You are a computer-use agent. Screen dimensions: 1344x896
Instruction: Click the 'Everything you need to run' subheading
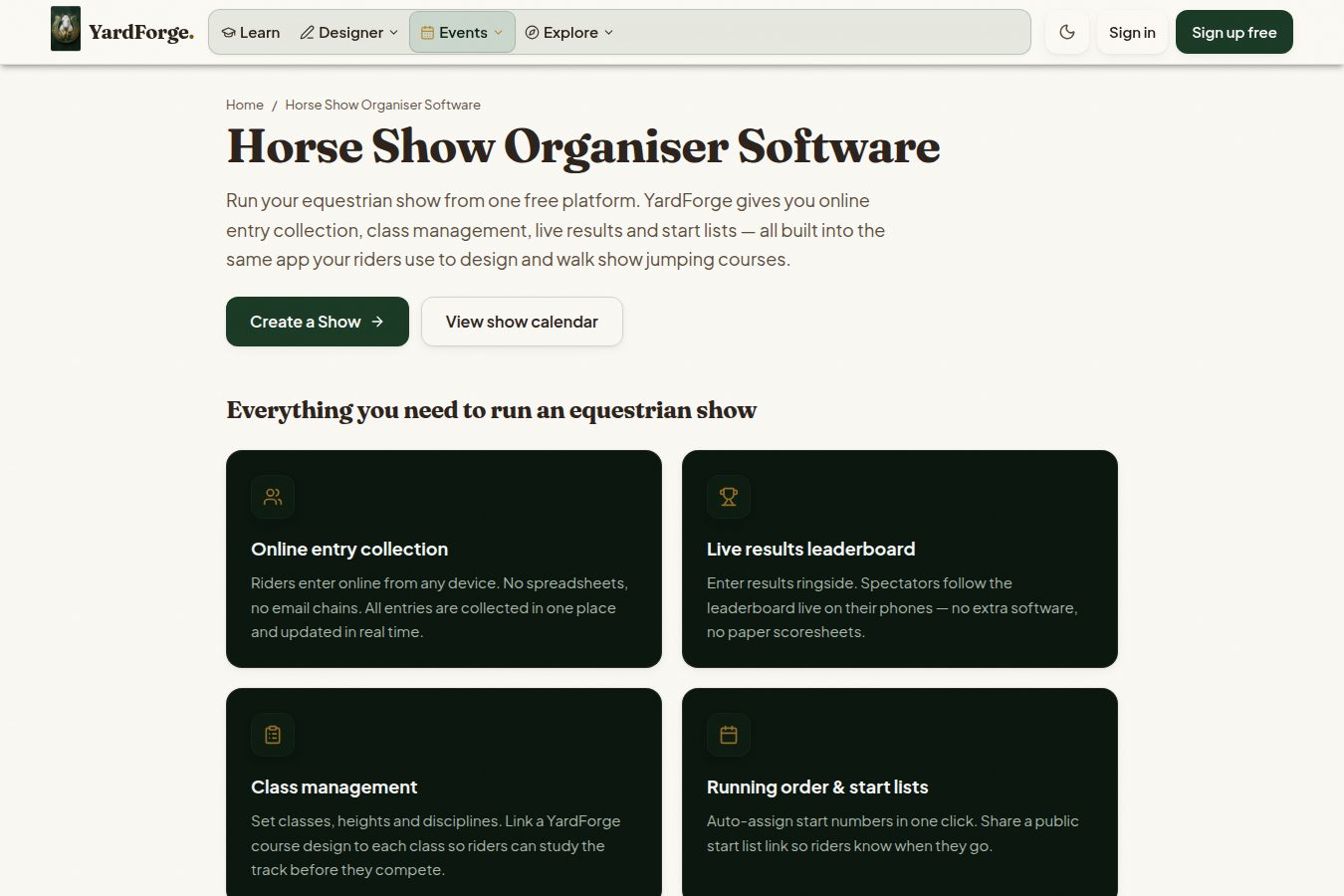click(491, 410)
